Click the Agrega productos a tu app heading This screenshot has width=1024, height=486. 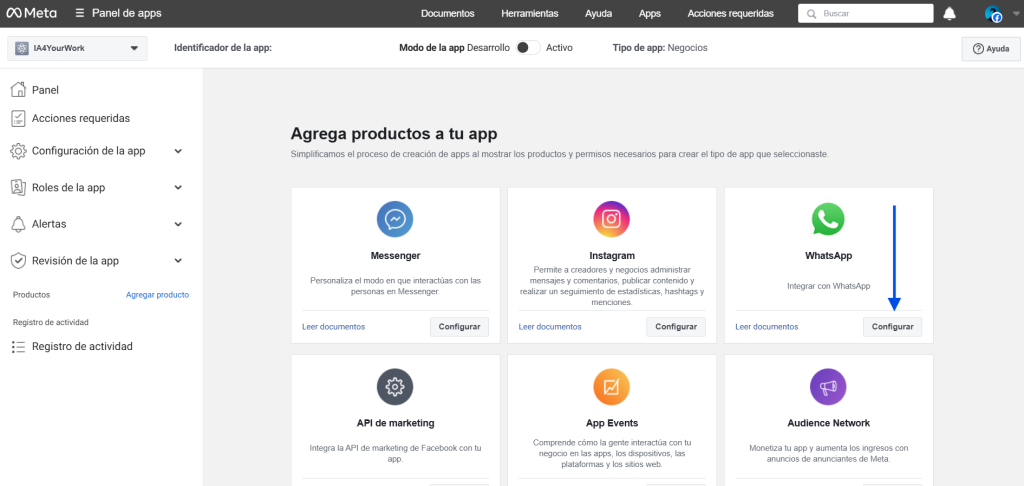tap(394, 134)
